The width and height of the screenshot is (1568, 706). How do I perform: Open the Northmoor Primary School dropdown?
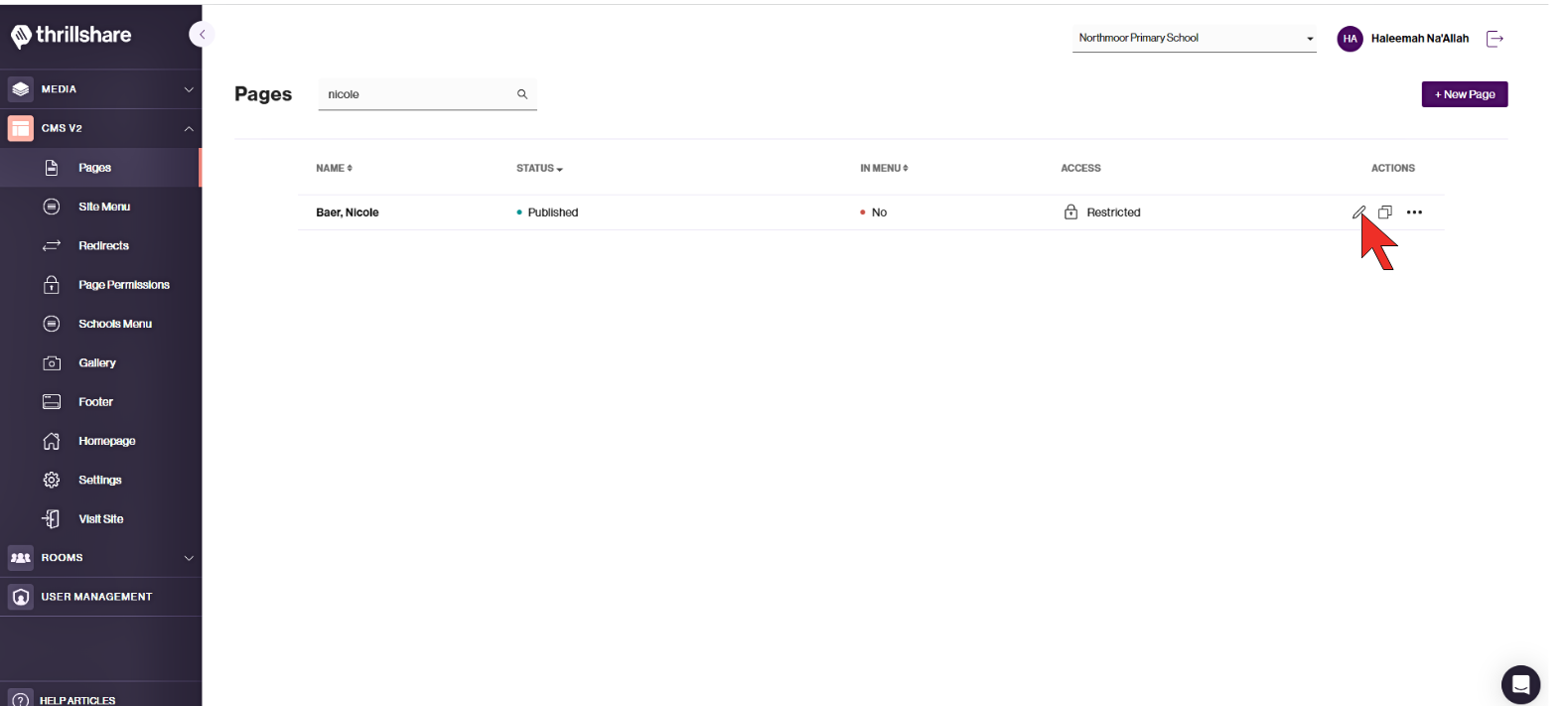point(1195,39)
